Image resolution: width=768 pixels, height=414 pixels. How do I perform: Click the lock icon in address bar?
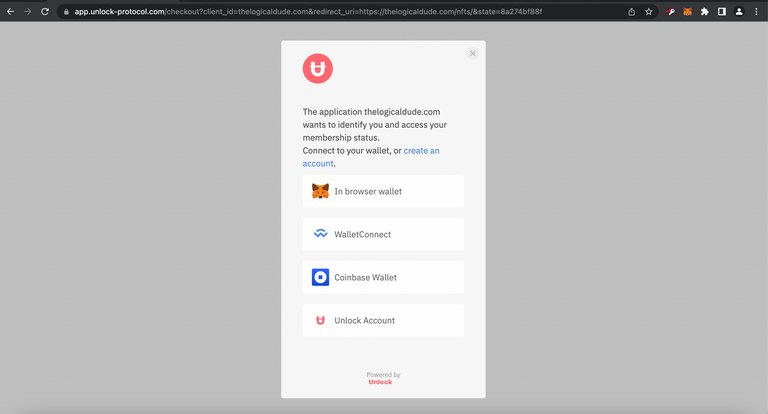66,12
